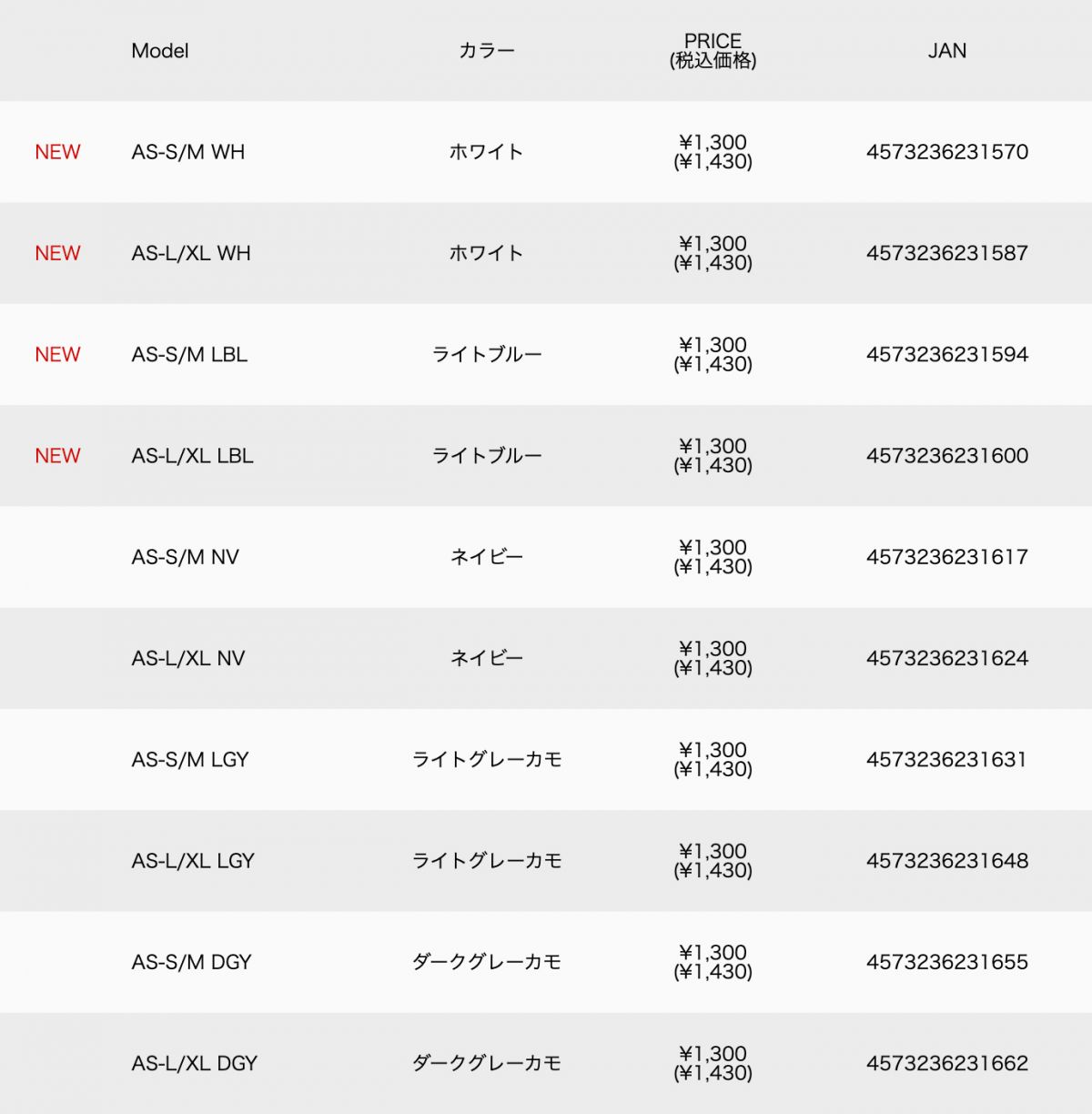Select the AS-L/XL DGY model name
This screenshot has width=1092, height=1114.
point(195,1063)
